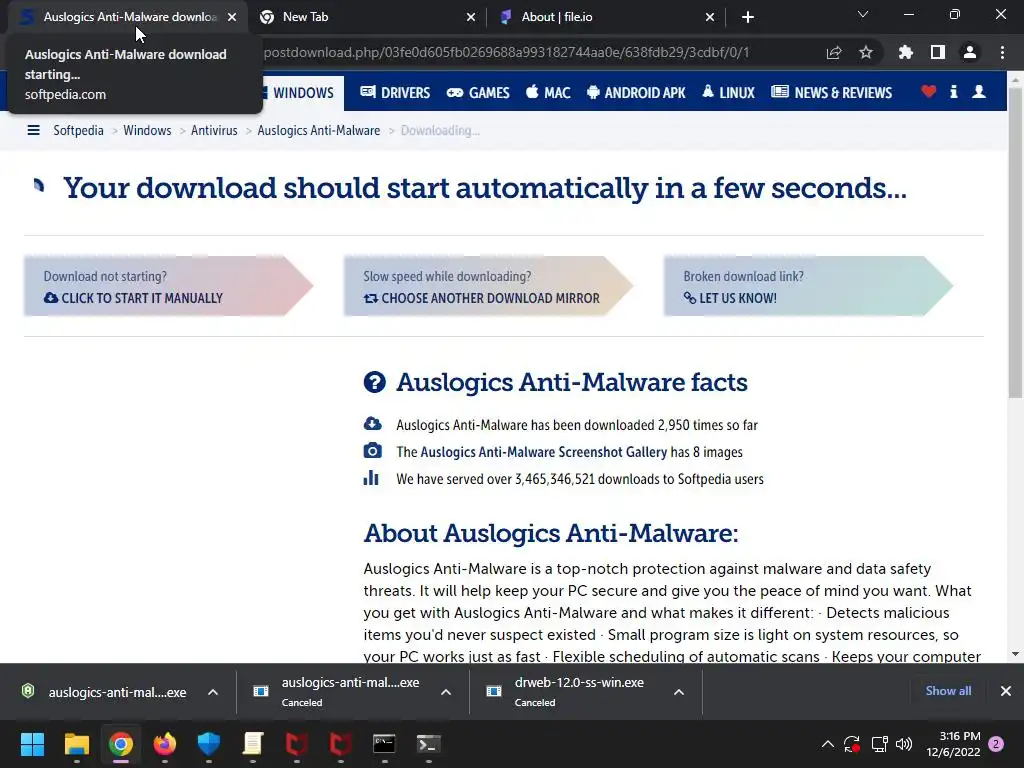The height and width of the screenshot is (768, 1024).
Task: Show hidden system tray icons
Action: pos(827,744)
